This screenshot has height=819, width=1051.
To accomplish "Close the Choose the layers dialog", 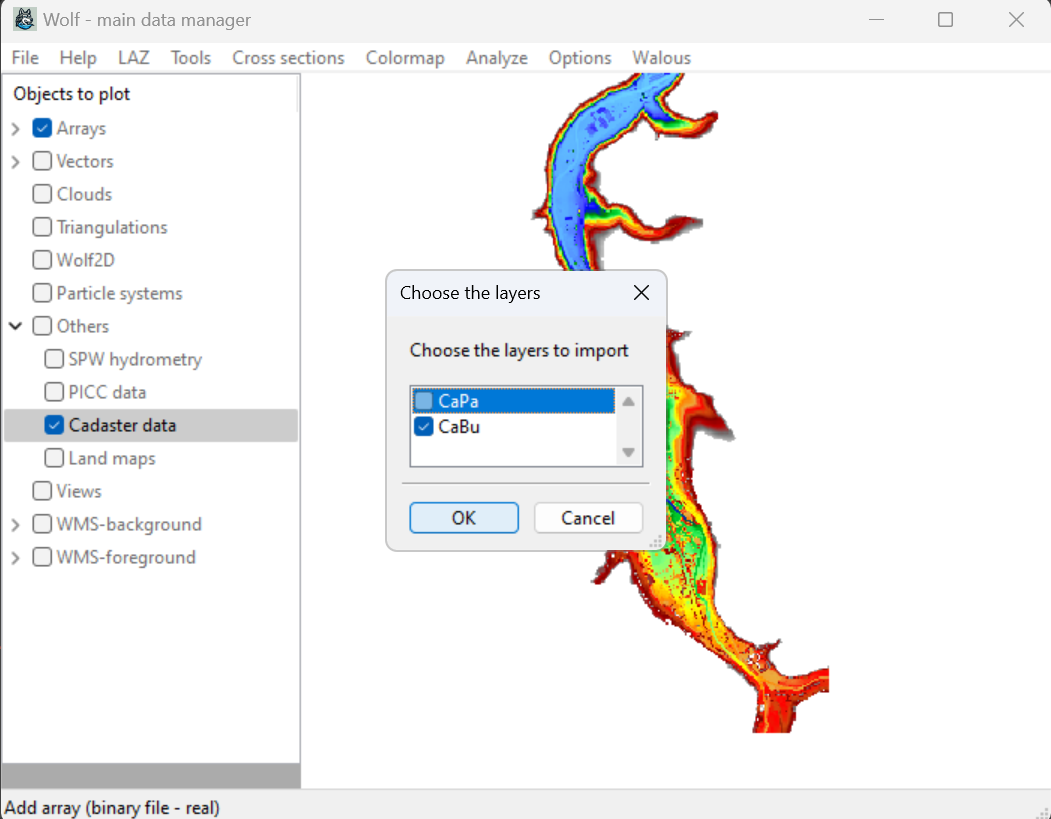I will click(x=641, y=293).
